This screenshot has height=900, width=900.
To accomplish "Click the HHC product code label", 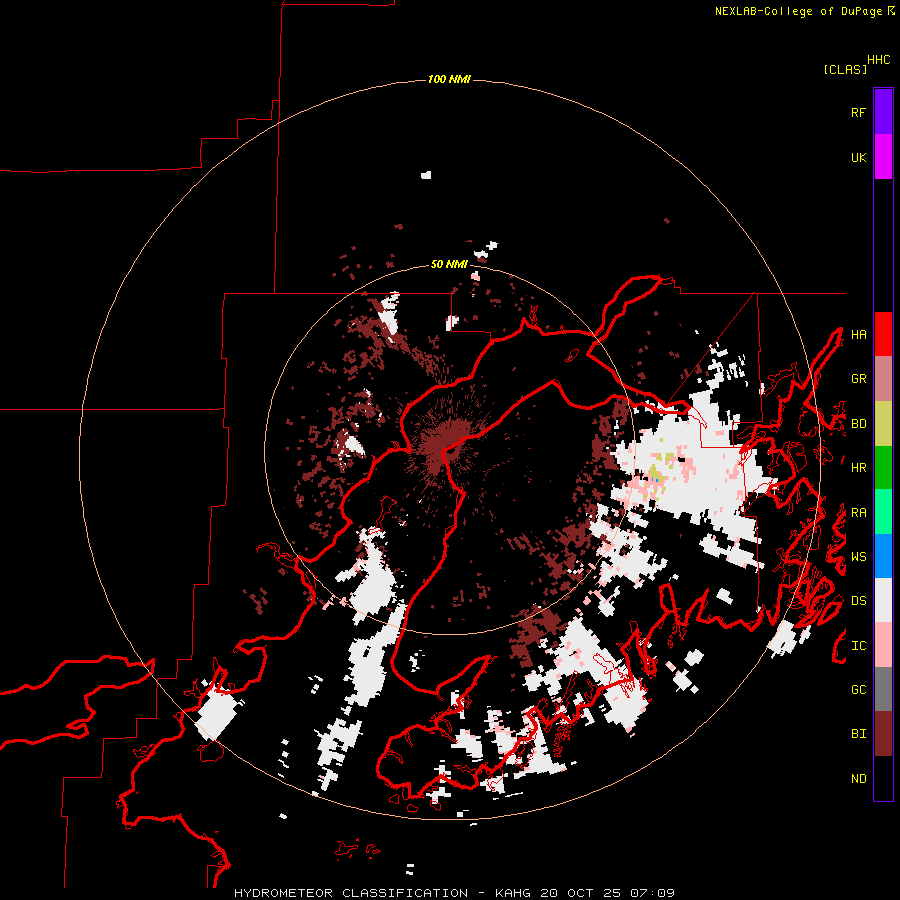I will (879, 60).
